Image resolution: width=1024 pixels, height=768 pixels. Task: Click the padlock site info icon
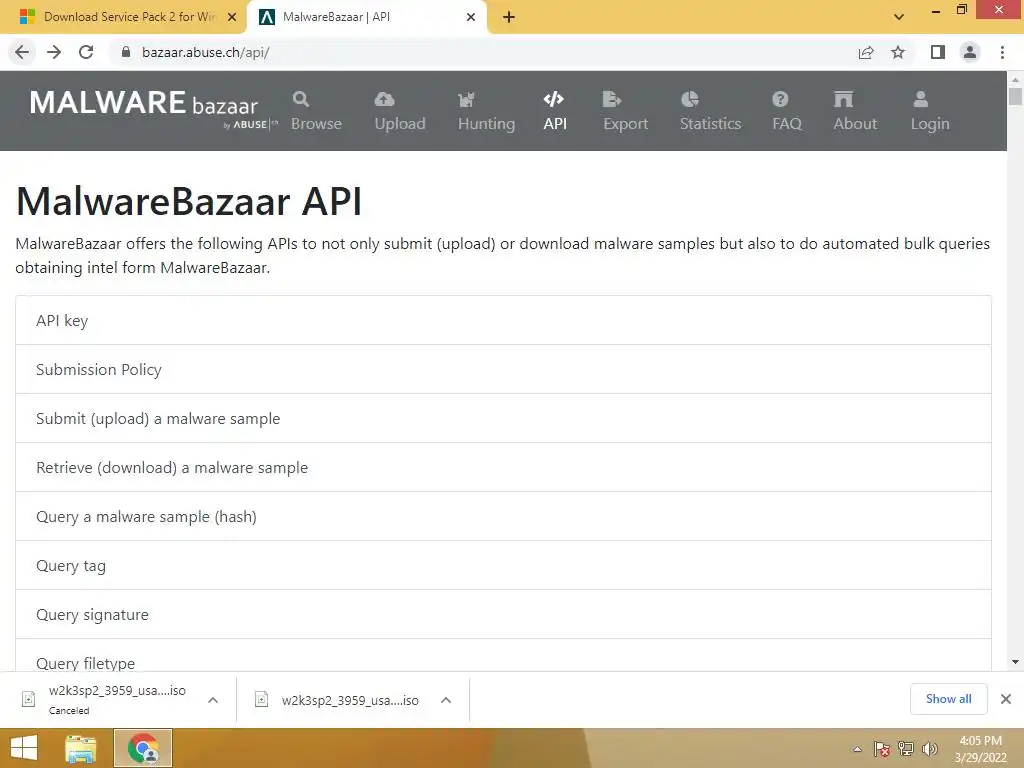[126, 52]
